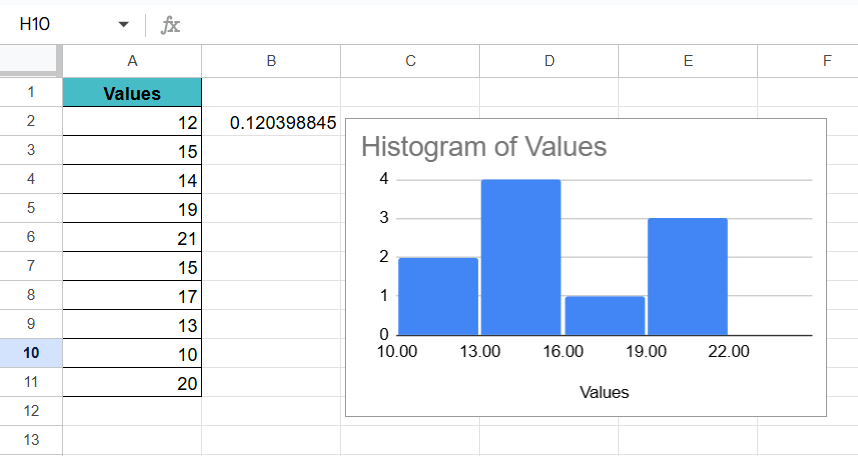
Task: Select highlighted row 10 header
Action: (31, 353)
